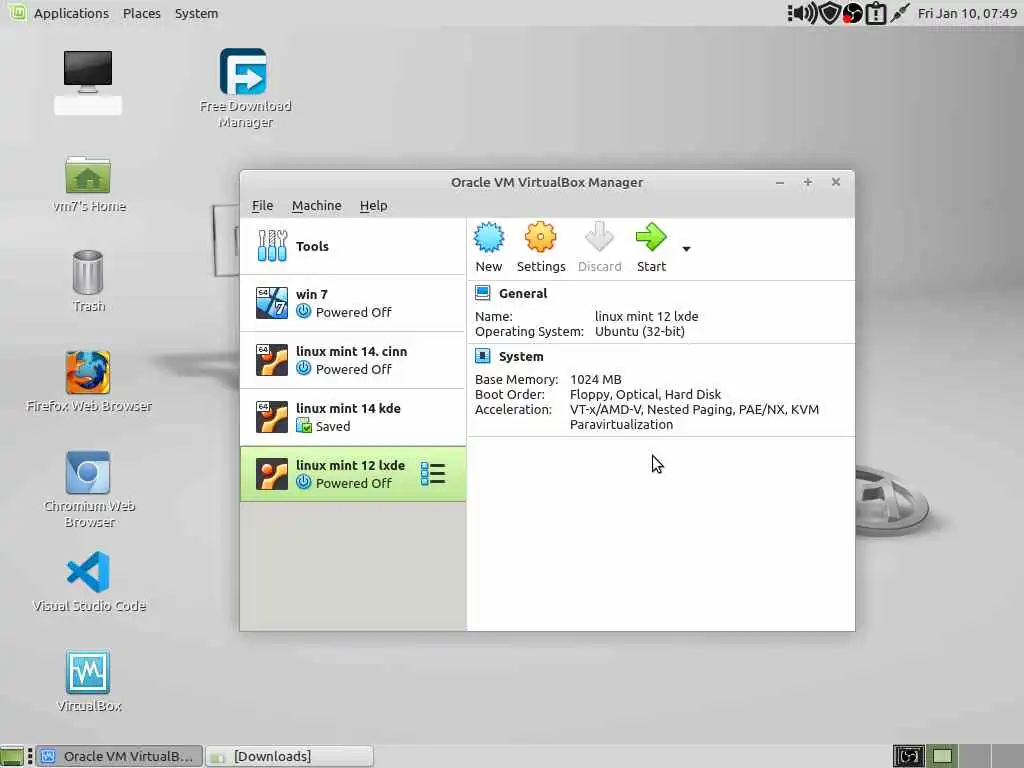Select the linux mint 14. cinn VM
Screen dimensions: 1024x768
click(x=353, y=360)
